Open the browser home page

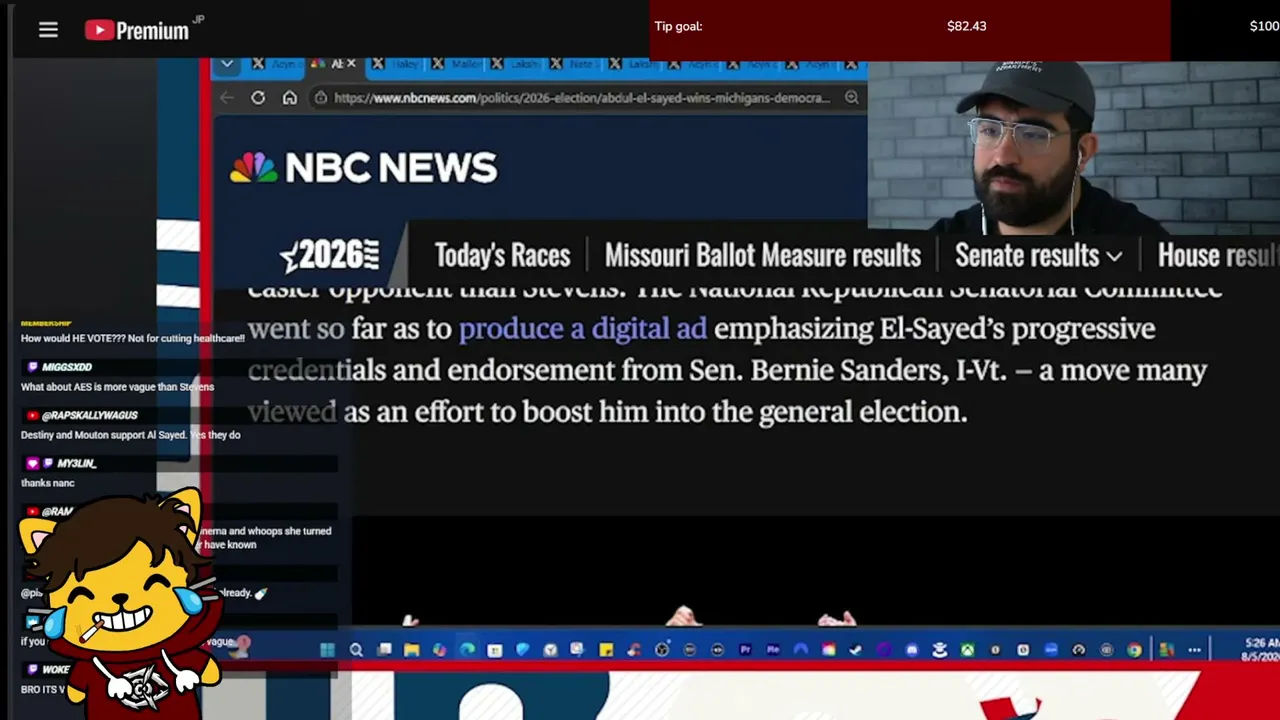click(x=290, y=98)
